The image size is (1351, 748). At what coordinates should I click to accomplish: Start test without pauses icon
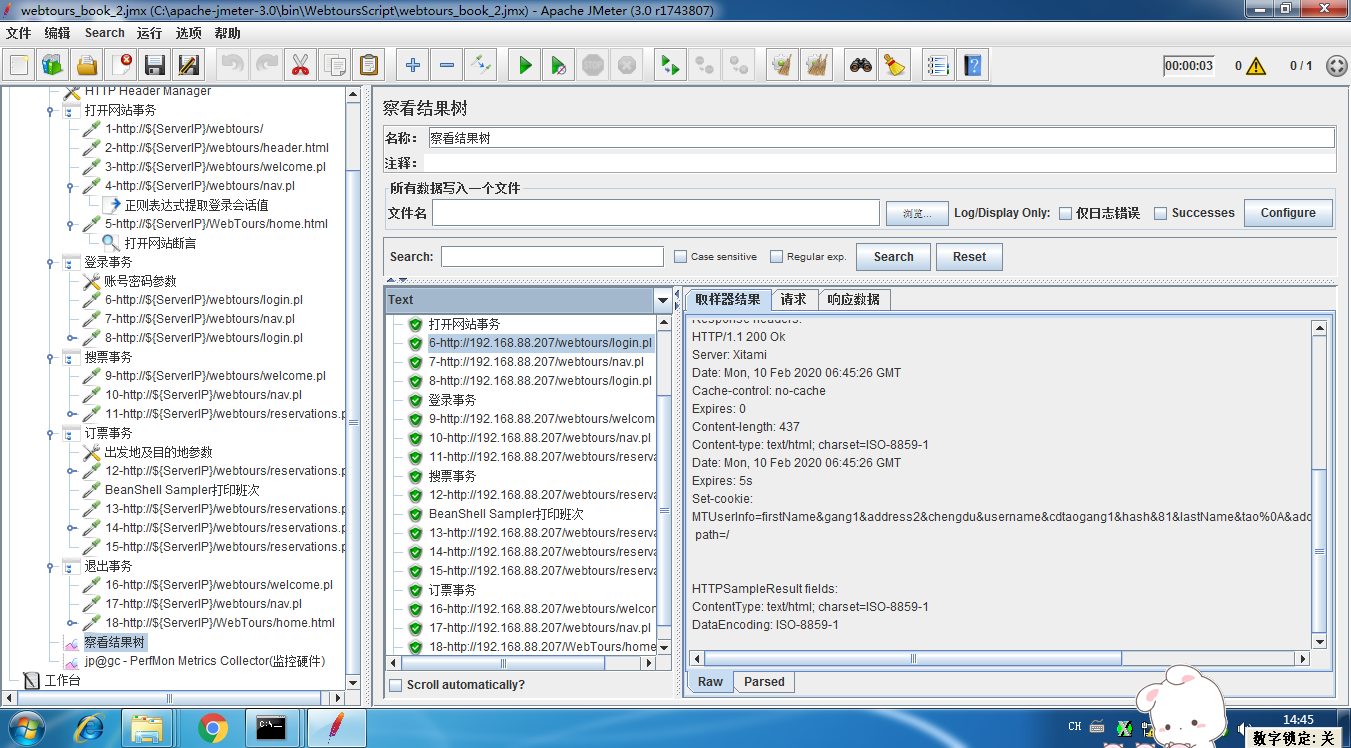[559, 66]
